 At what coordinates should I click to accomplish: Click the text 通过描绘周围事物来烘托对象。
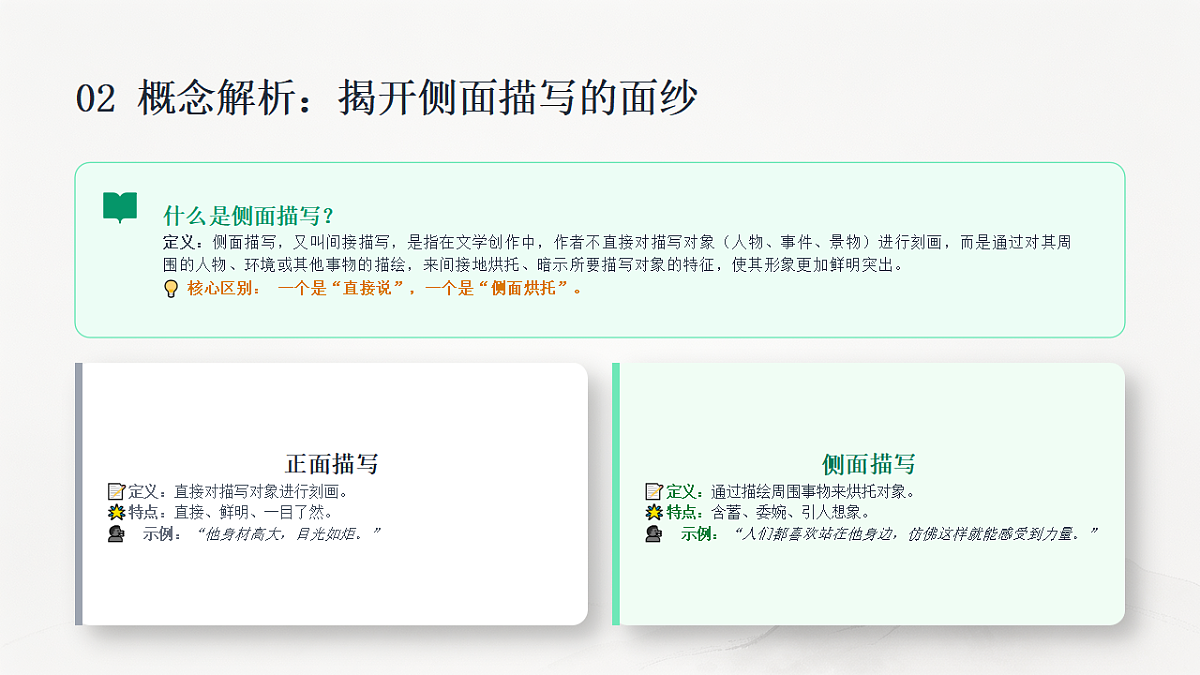tap(813, 491)
